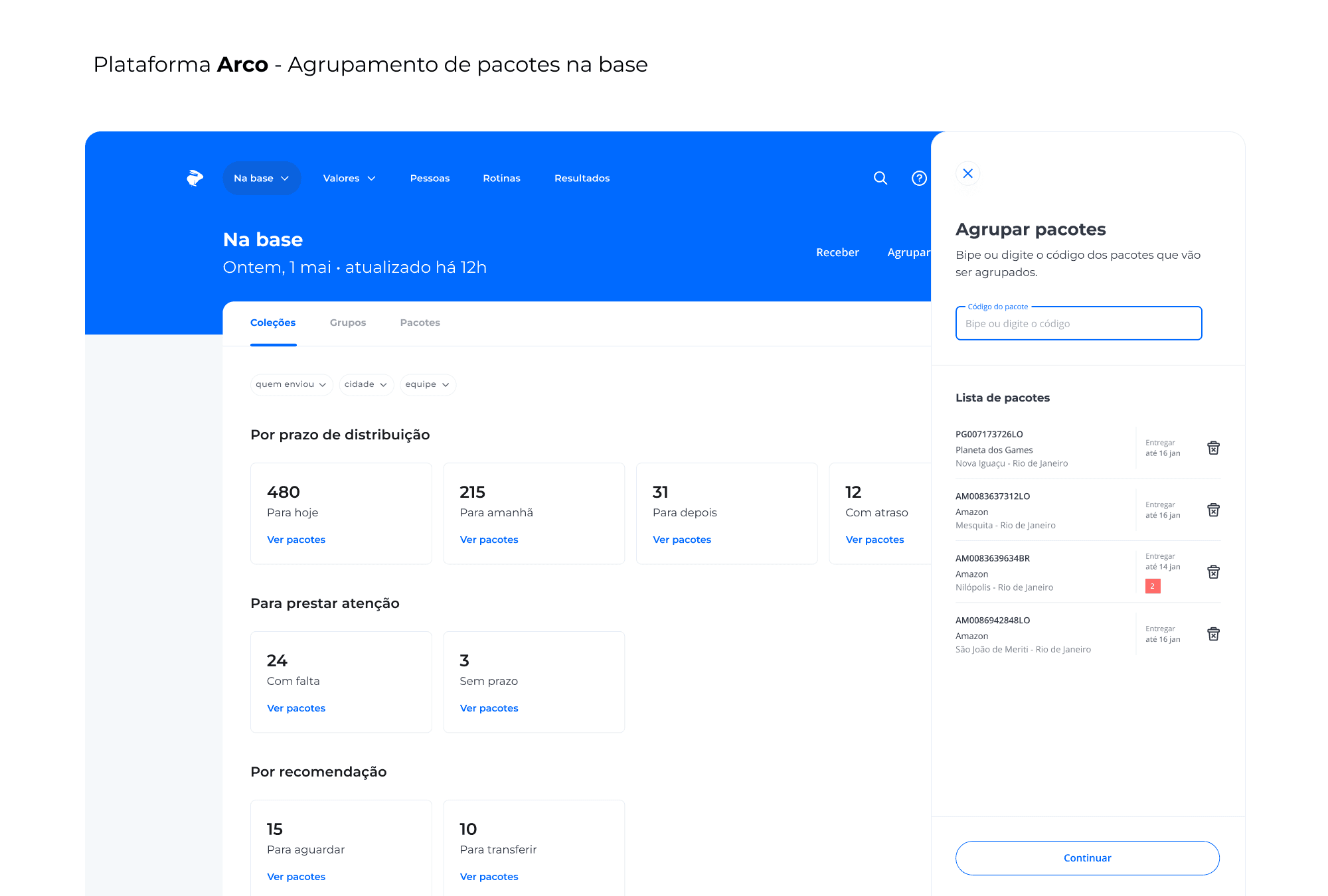
Task: Open the cidade filter dropdown
Action: coord(366,384)
